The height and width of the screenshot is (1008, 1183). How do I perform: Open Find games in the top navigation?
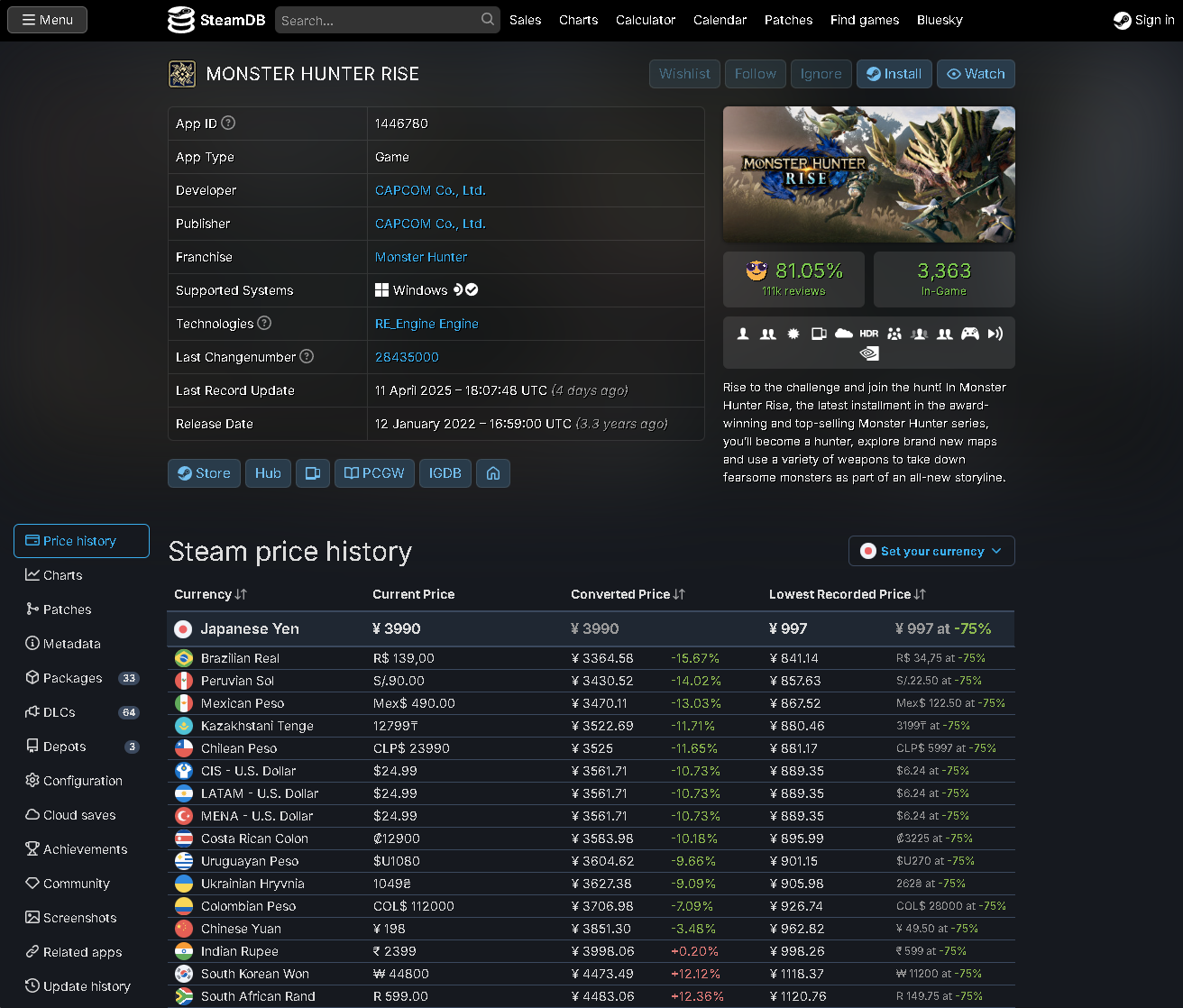pyautogui.click(x=865, y=20)
